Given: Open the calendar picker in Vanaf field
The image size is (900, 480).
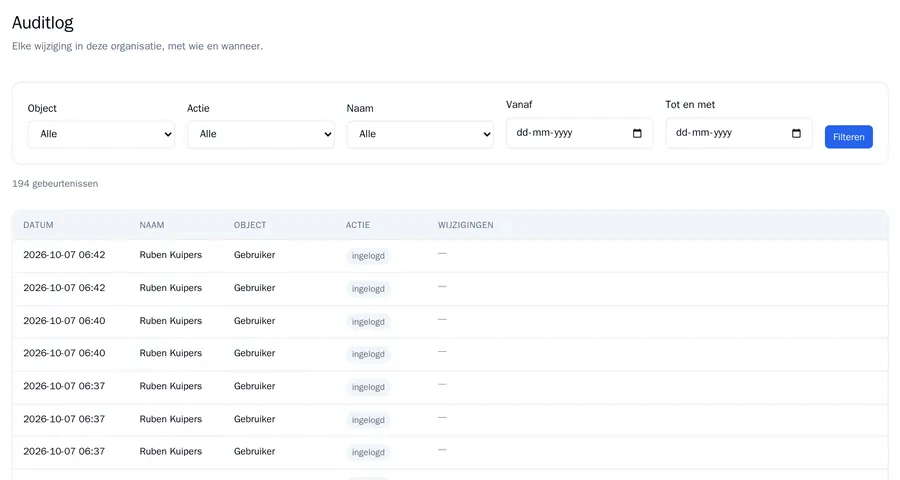Looking at the screenshot, I should coord(637,133).
